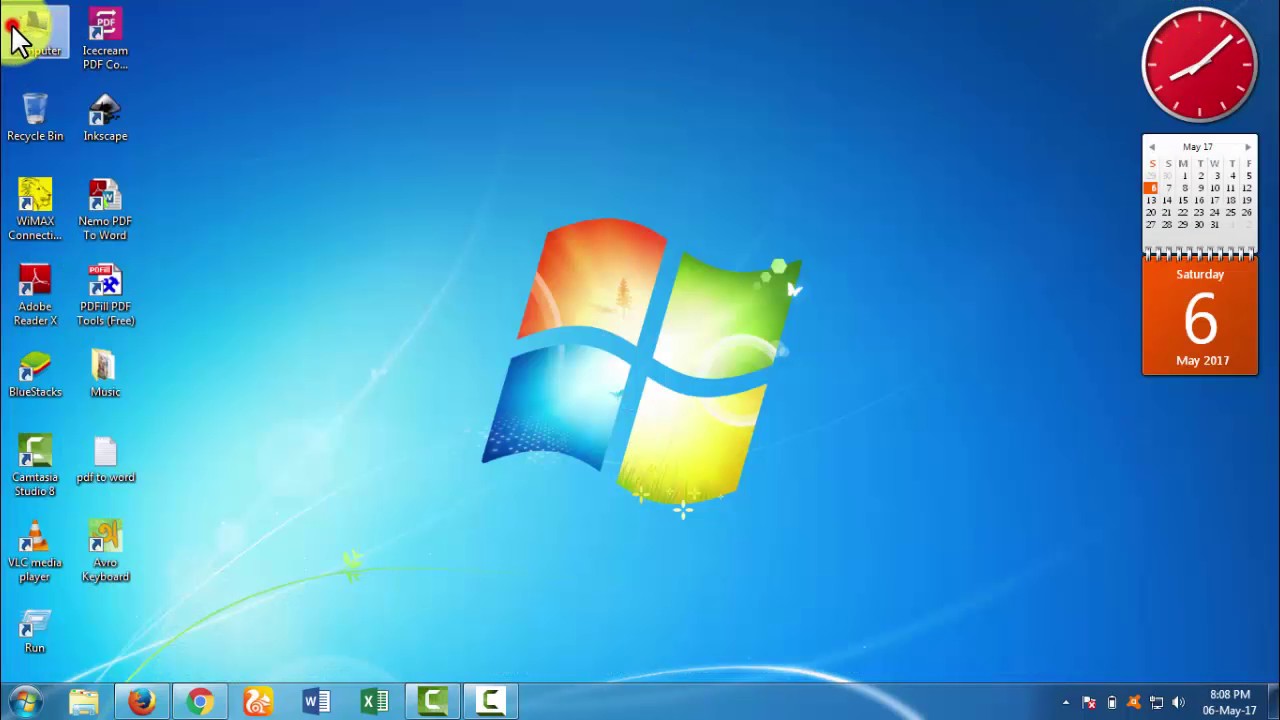
Task: Open Avast antivirus tray icon
Action: click(x=1134, y=703)
